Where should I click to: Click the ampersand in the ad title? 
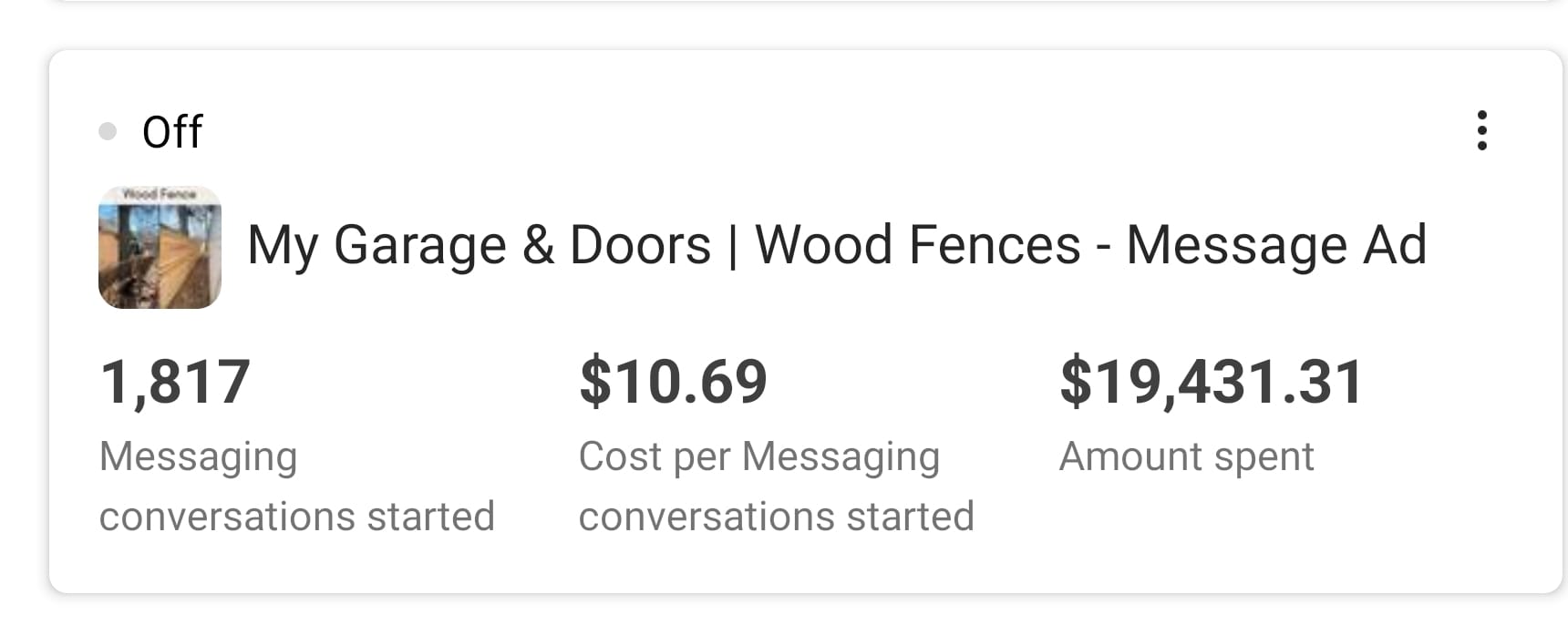click(x=538, y=245)
